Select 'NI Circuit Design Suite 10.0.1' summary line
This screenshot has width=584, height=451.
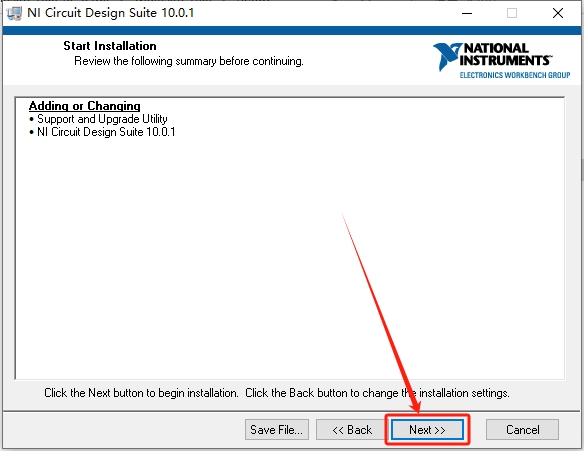102,132
